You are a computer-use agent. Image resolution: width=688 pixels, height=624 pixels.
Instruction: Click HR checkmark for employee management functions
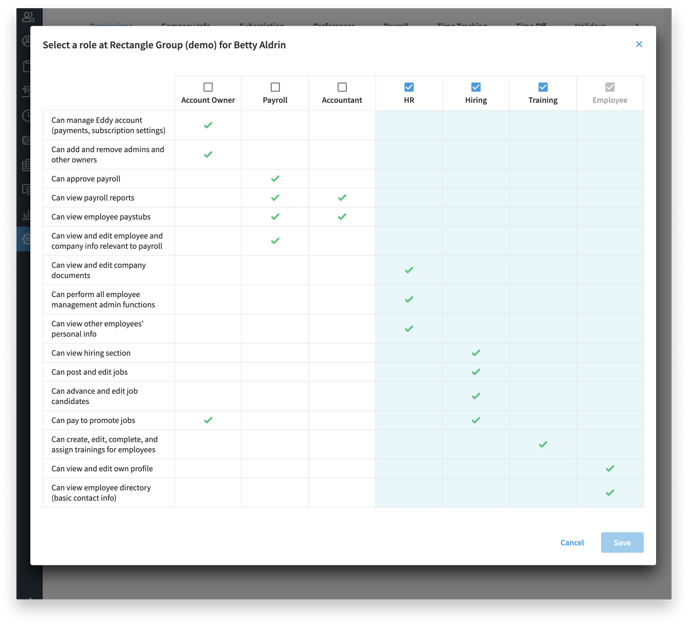(409, 299)
